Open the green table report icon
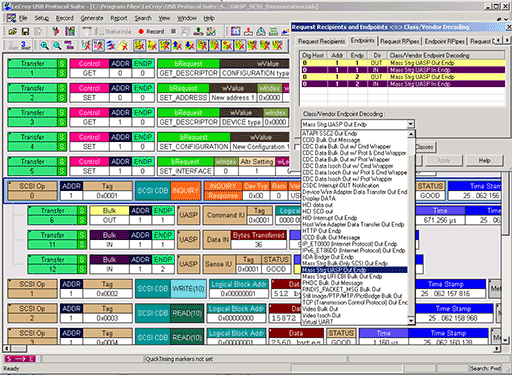 (273, 31)
